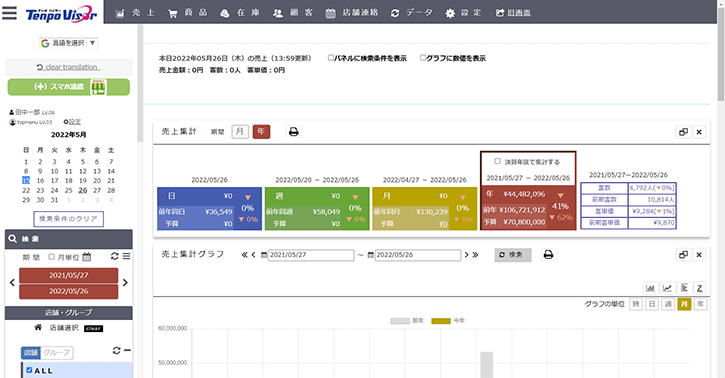Refresh the search period icon
725x378 pixels.
(114, 256)
